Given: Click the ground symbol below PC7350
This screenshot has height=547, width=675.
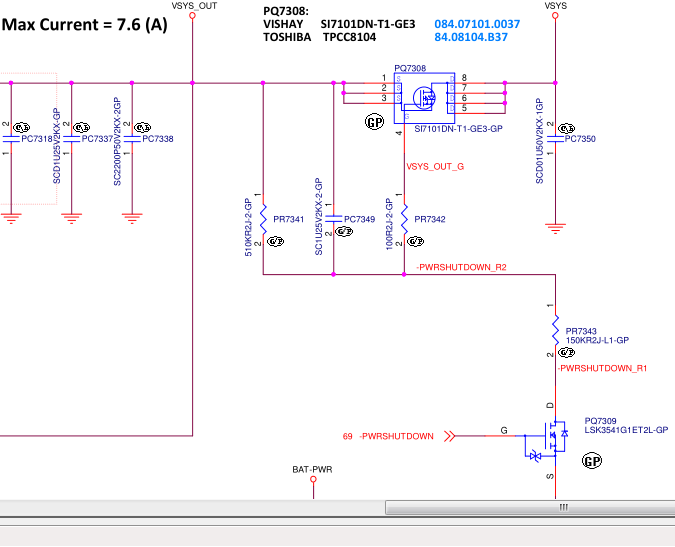Looking at the screenshot, I should tap(555, 229).
